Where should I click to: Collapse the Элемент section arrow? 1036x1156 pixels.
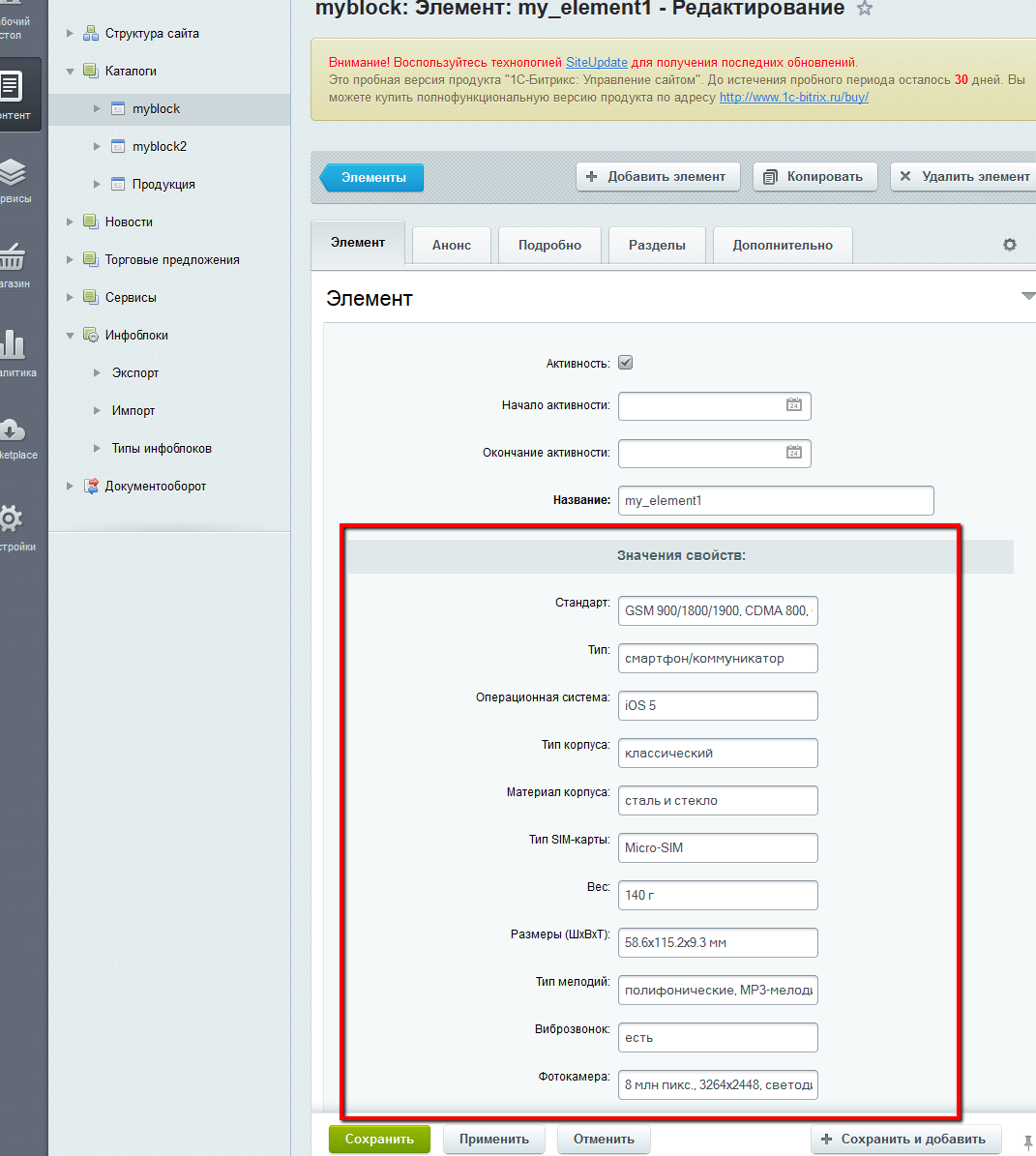coord(1028,296)
